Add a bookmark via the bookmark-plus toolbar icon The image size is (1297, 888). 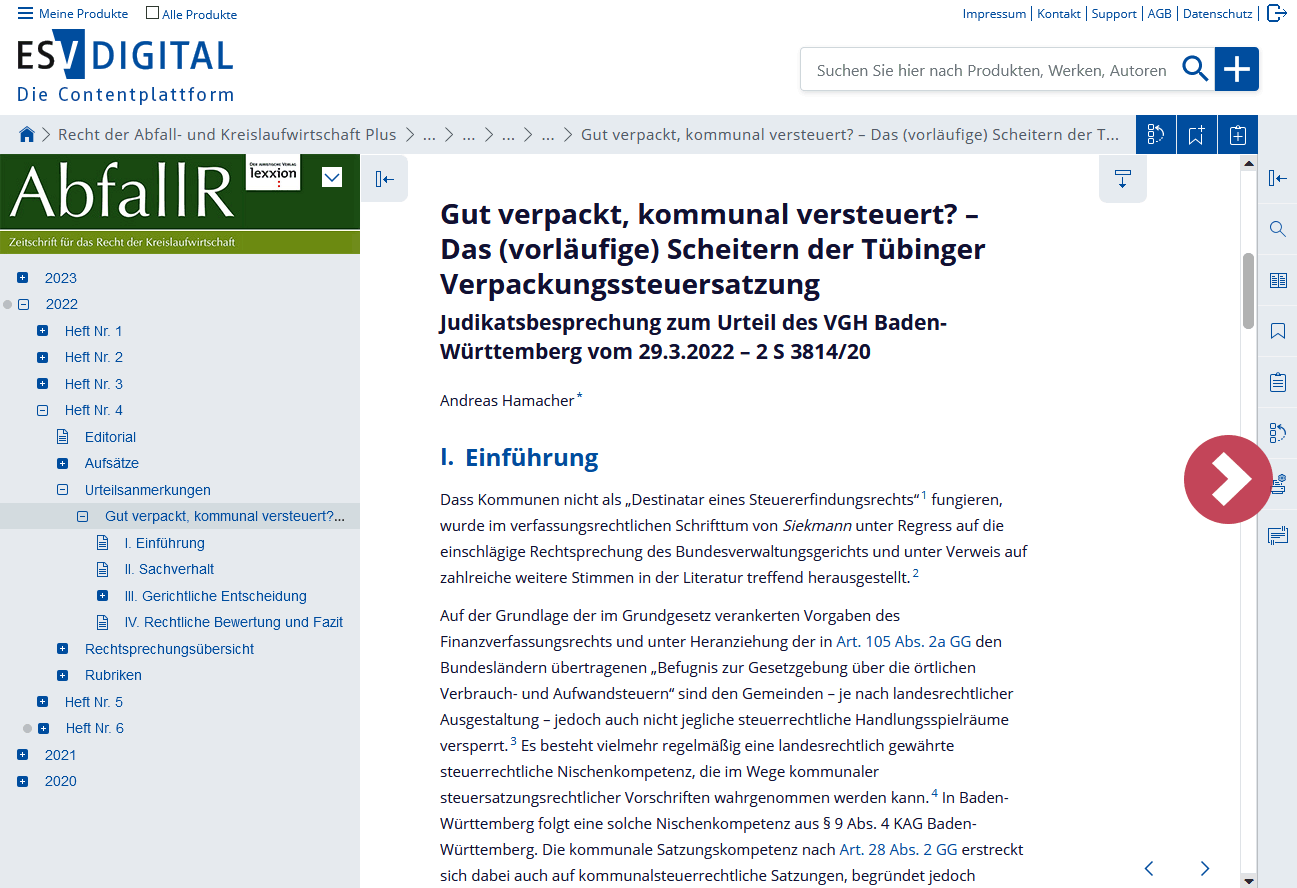tap(1196, 133)
